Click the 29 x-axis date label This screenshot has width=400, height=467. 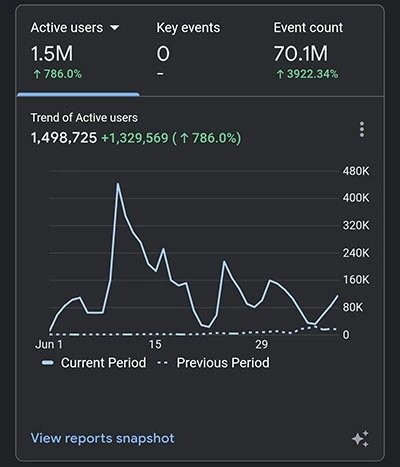tap(261, 344)
